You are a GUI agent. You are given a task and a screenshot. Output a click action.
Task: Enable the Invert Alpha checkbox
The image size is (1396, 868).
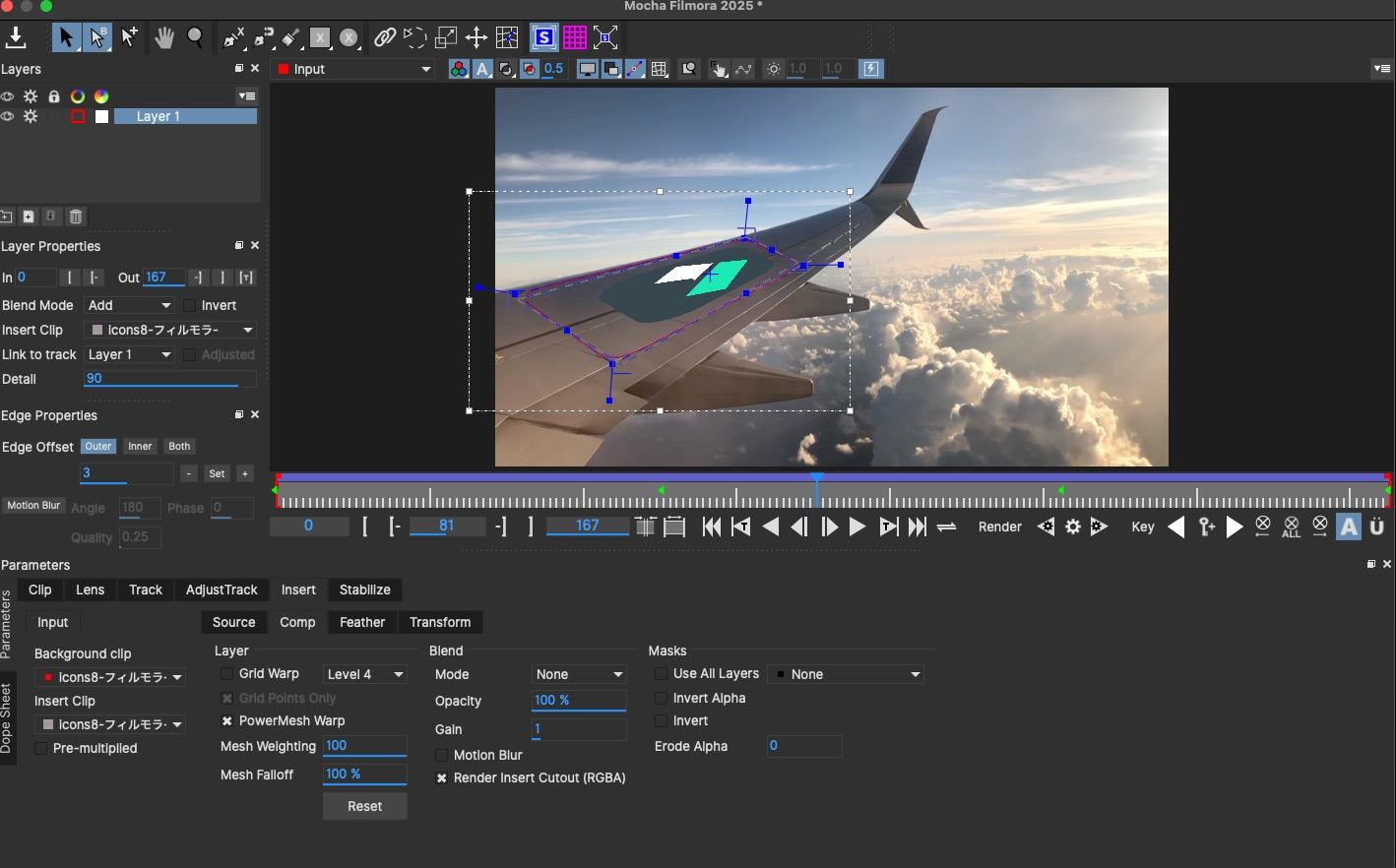(x=661, y=699)
